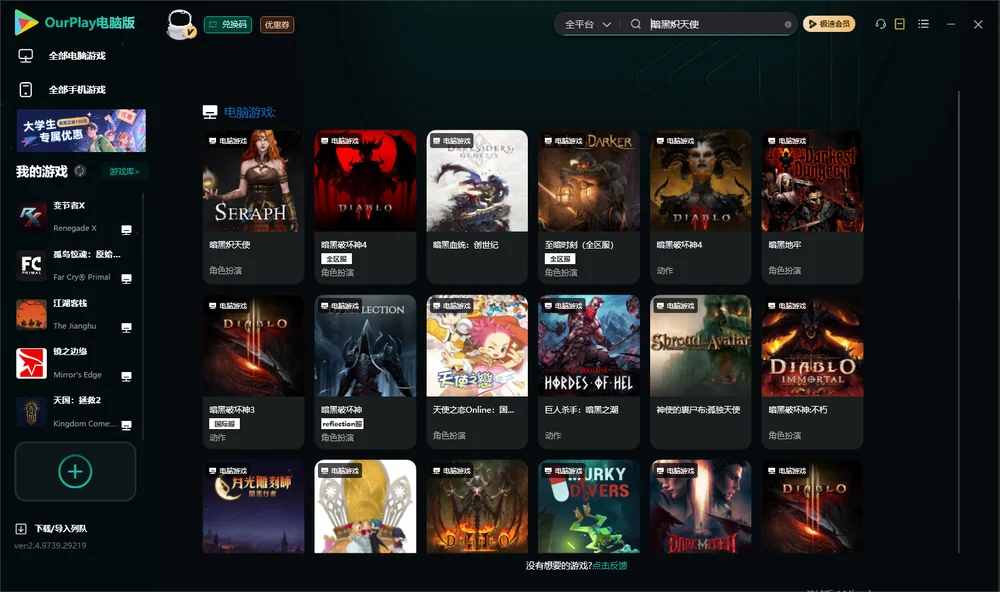
Task: Open the 暗黑破坏神4 全区服 red card
Action: (x=365, y=207)
